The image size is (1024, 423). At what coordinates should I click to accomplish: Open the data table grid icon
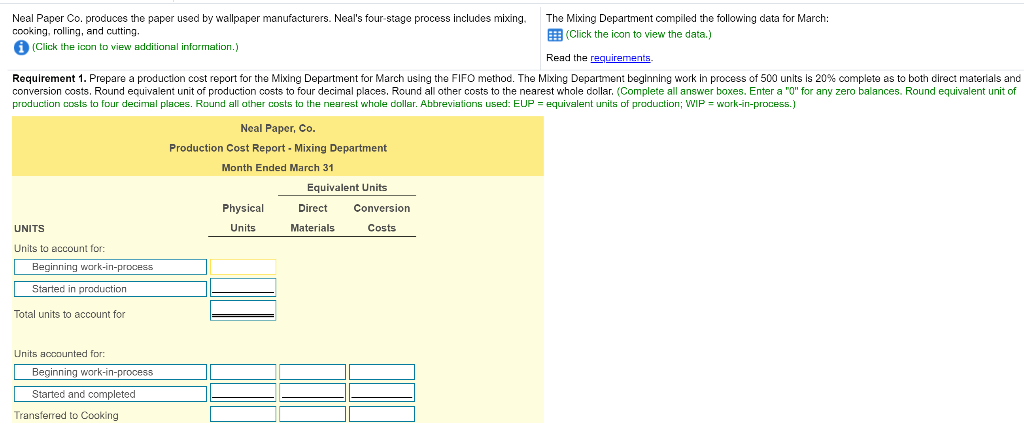point(554,35)
